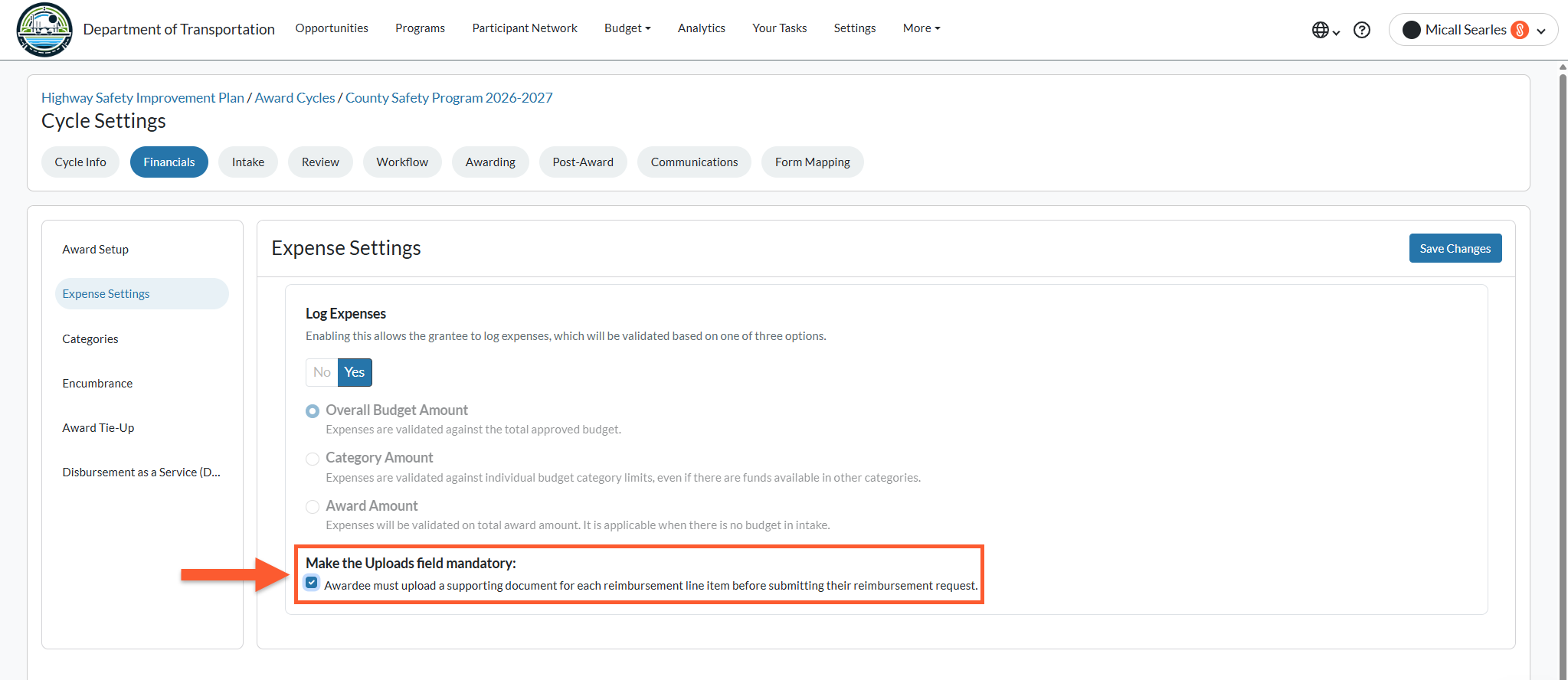
Task: Click the Department of Transportation logo
Action: coord(44,30)
